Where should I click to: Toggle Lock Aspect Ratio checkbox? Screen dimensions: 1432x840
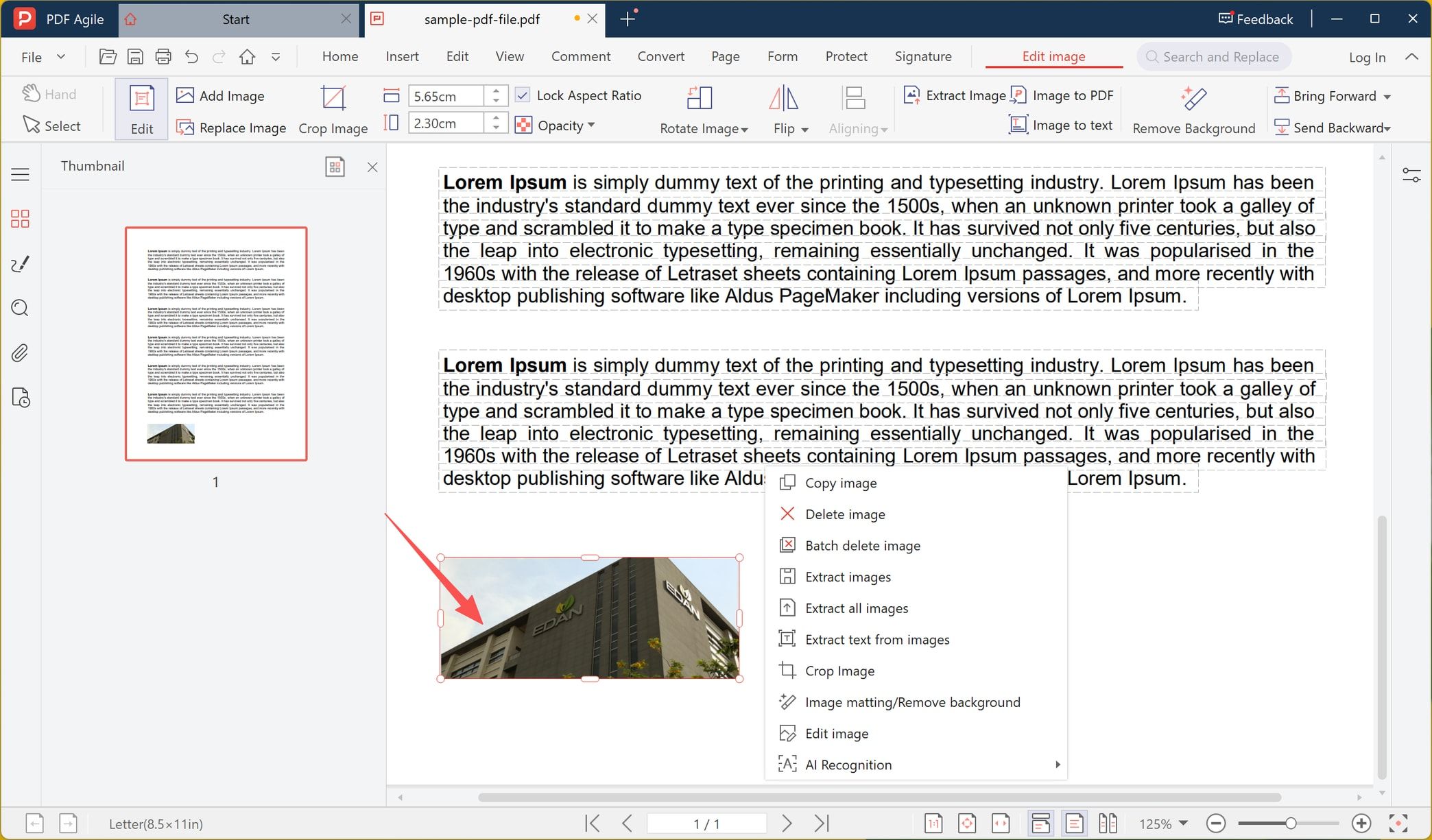point(523,95)
